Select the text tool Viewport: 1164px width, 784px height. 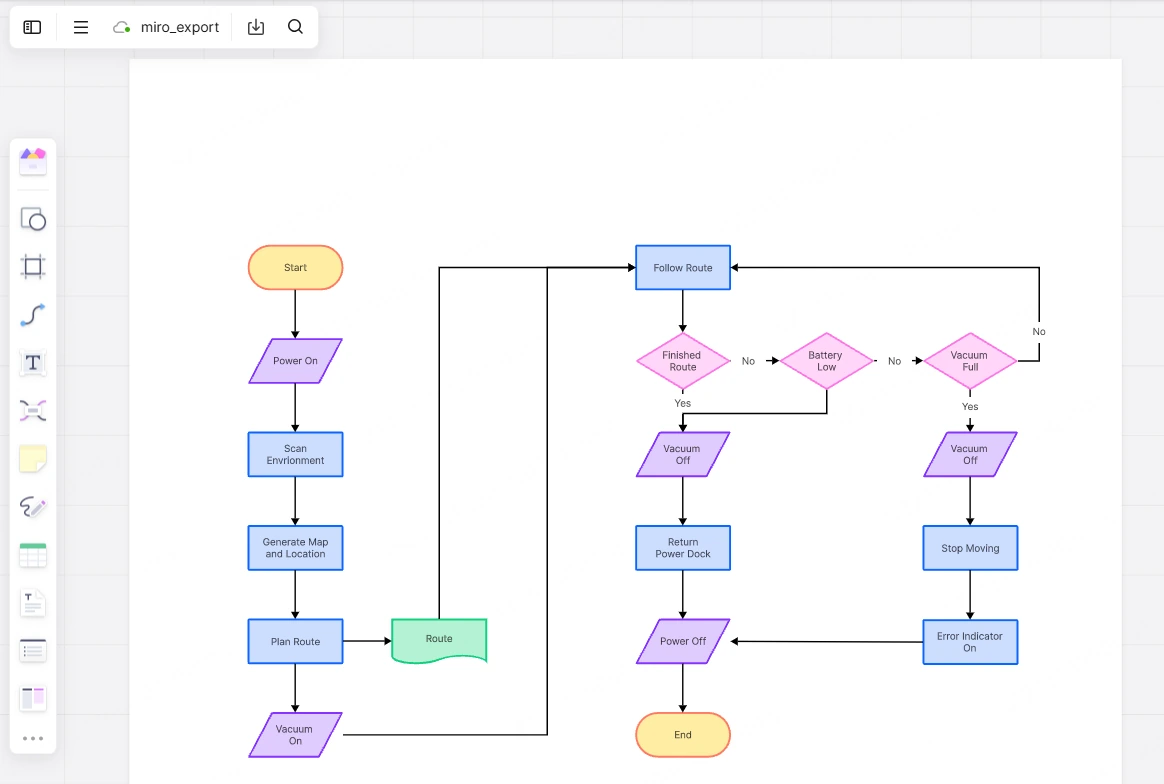33,363
